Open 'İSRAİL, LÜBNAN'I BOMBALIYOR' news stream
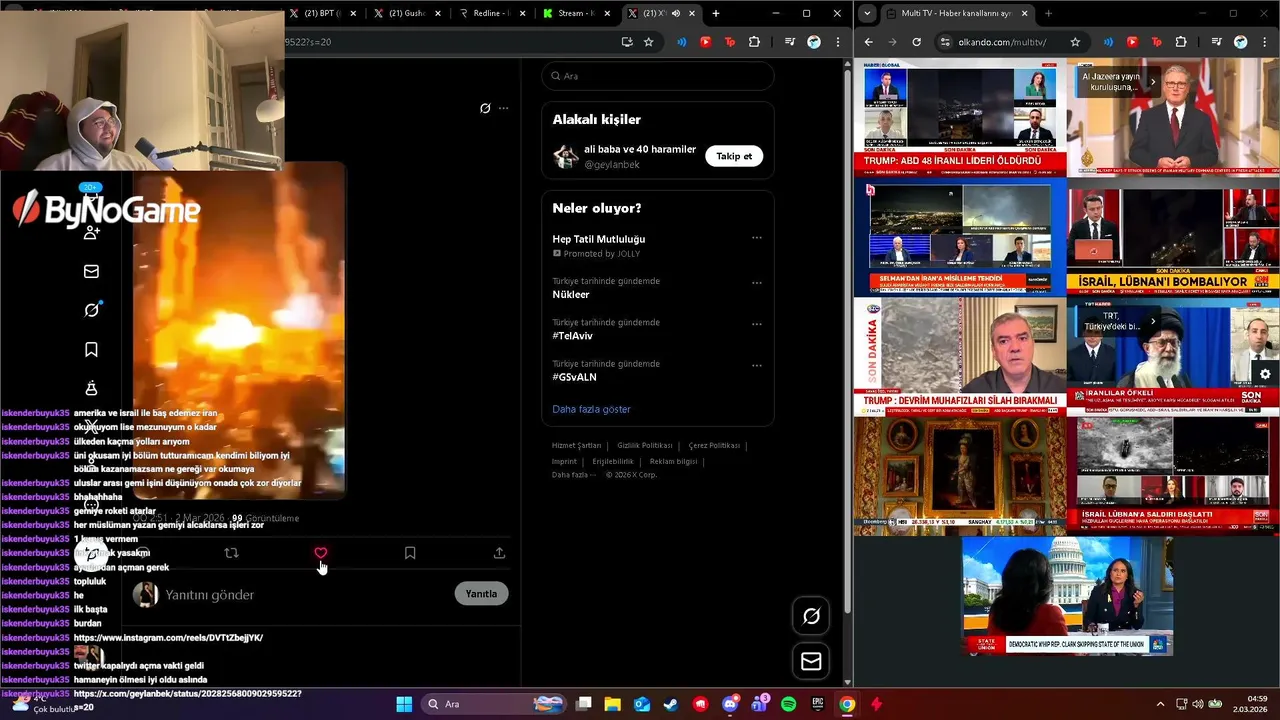Viewport: 1280px width, 720px height. click(1173, 237)
